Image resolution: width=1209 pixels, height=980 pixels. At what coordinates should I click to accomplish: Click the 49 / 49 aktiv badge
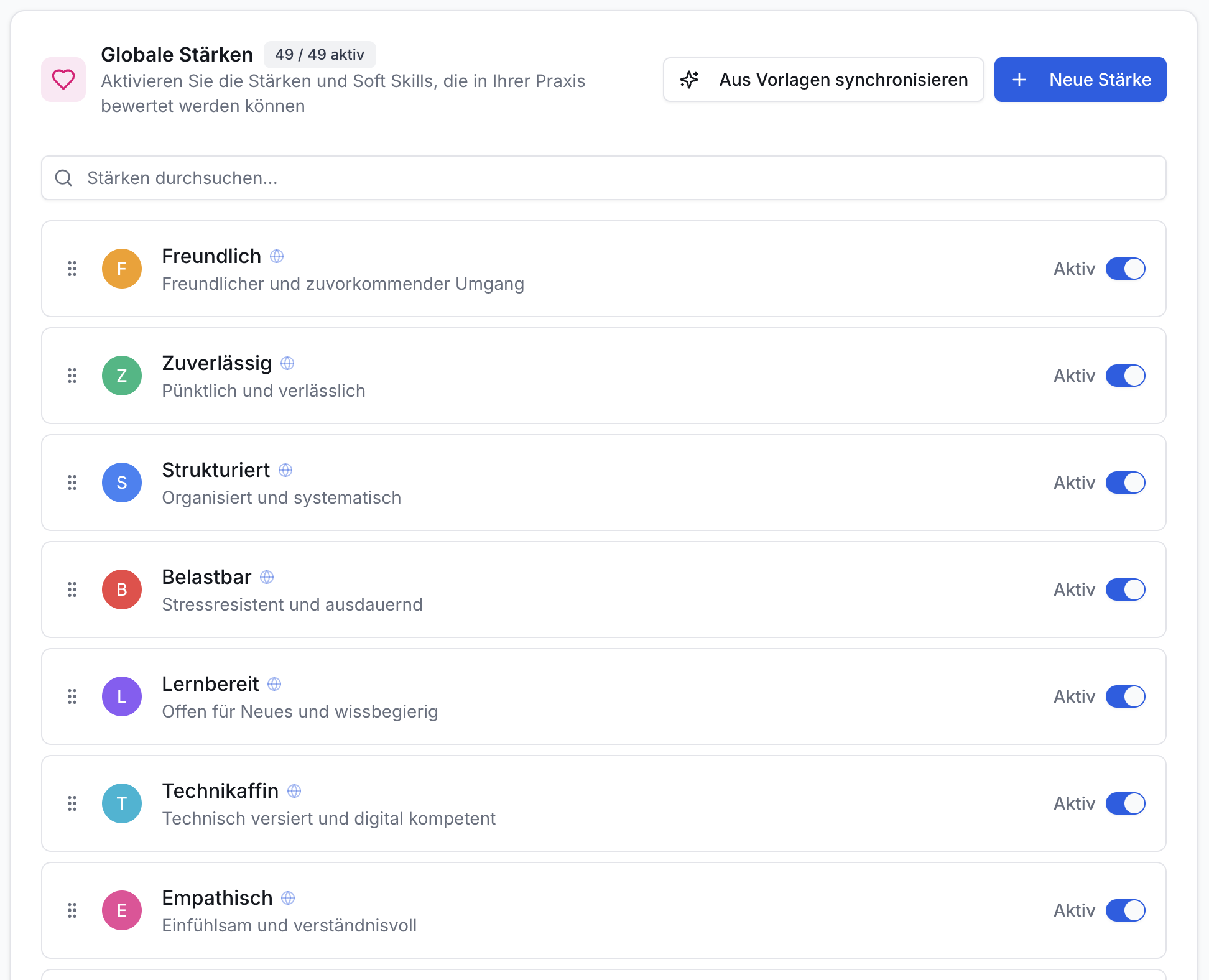(x=320, y=55)
